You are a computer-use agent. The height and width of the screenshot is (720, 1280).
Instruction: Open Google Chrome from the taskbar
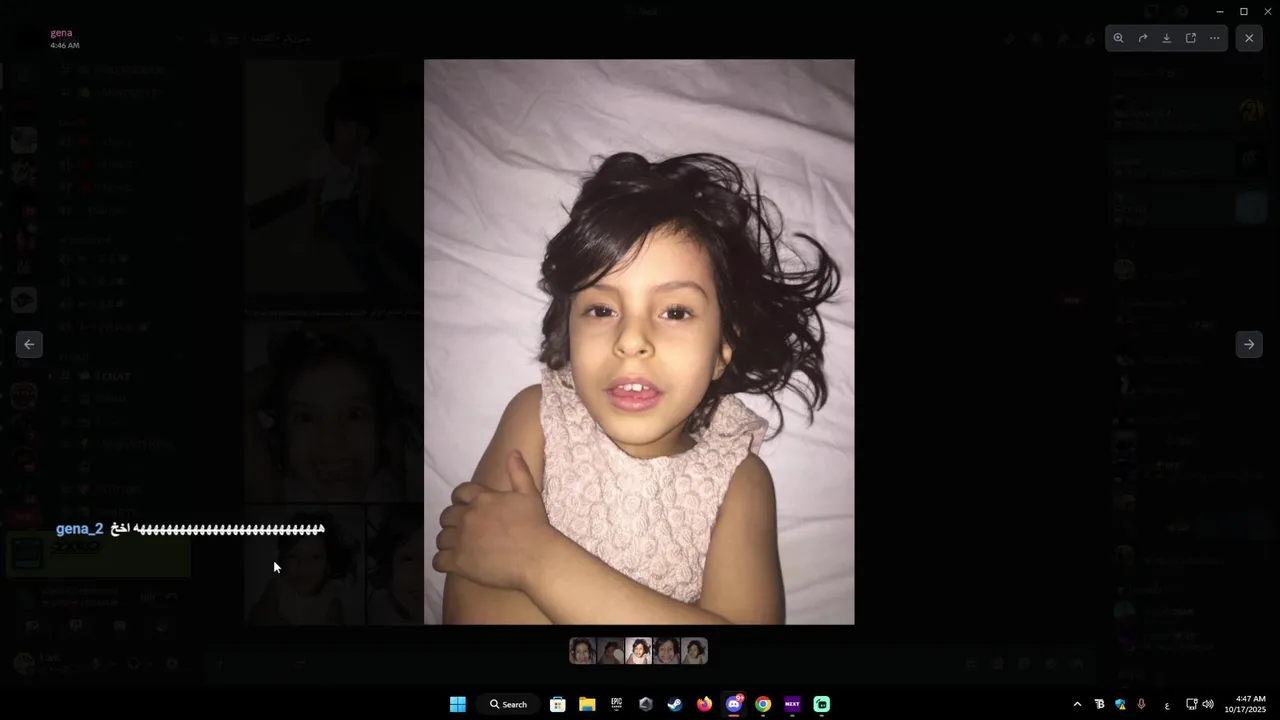coord(763,704)
